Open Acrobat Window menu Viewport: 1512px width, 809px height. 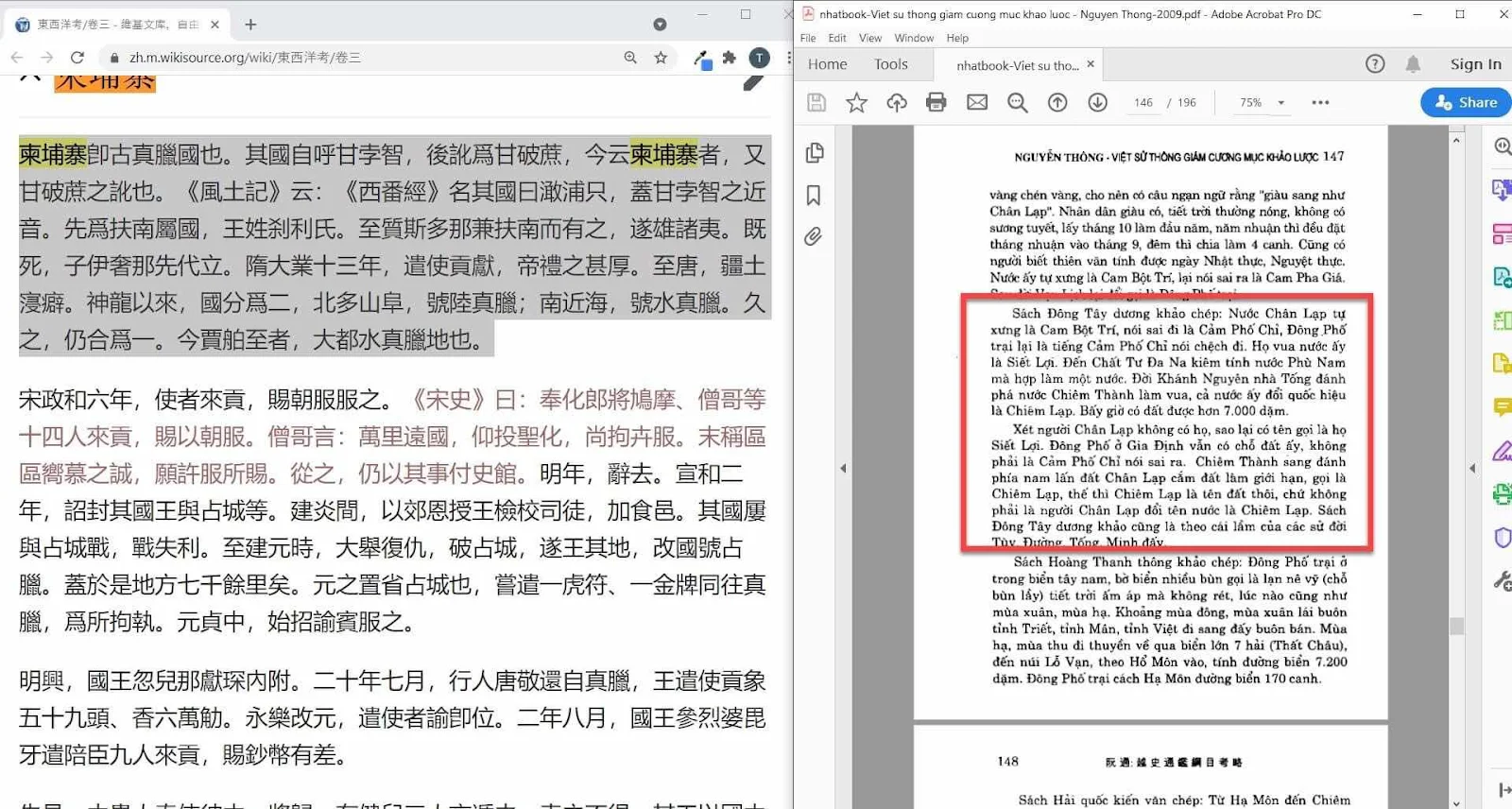pos(914,38)
